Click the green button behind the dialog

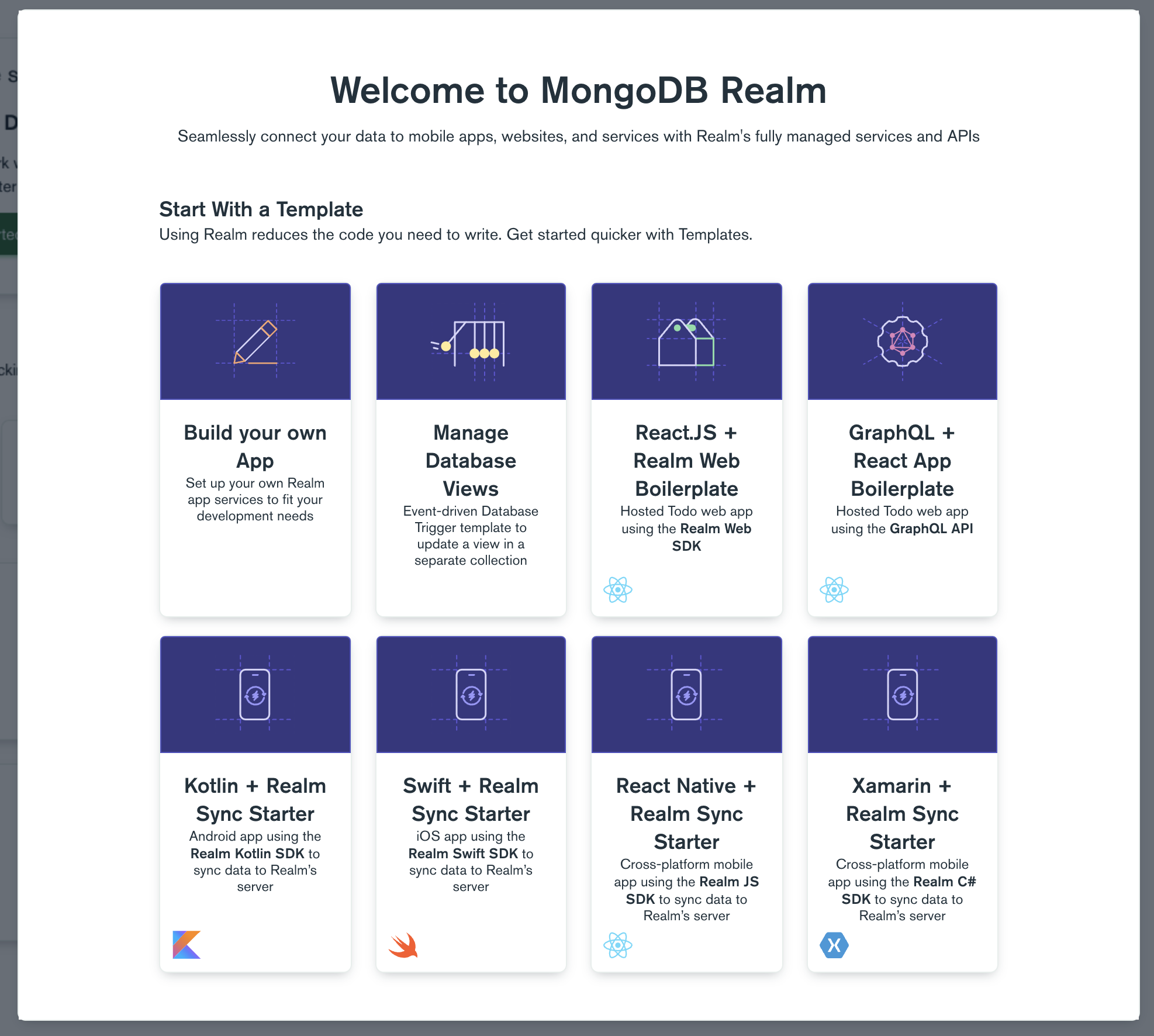tap(9, 234)
